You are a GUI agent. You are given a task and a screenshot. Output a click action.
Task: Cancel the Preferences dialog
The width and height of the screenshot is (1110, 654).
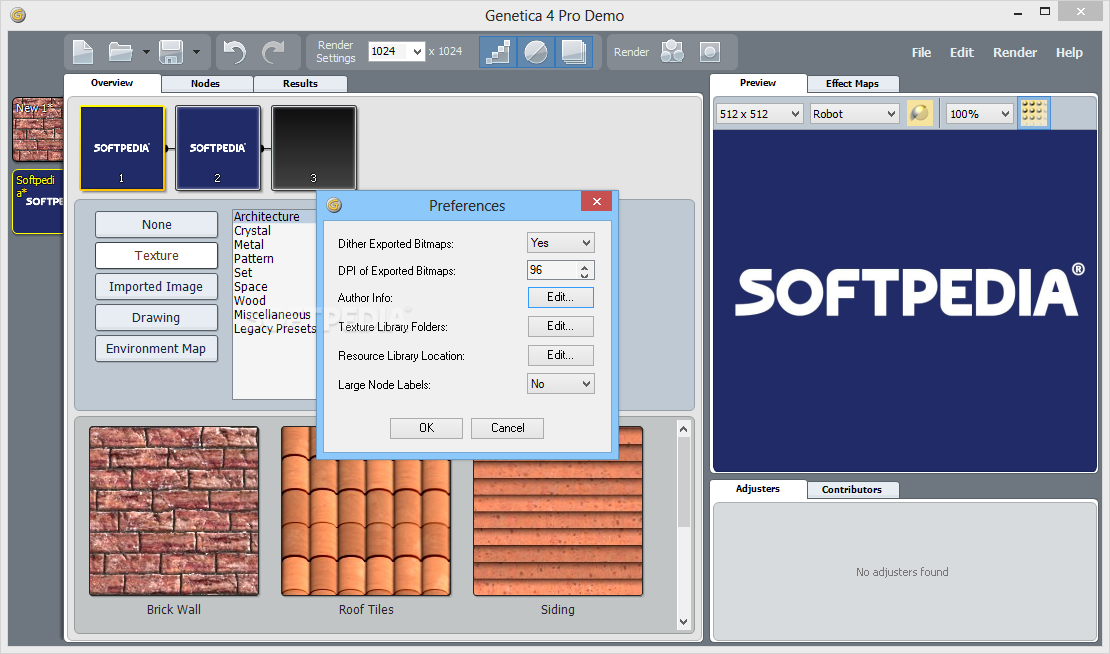[508, 428]
